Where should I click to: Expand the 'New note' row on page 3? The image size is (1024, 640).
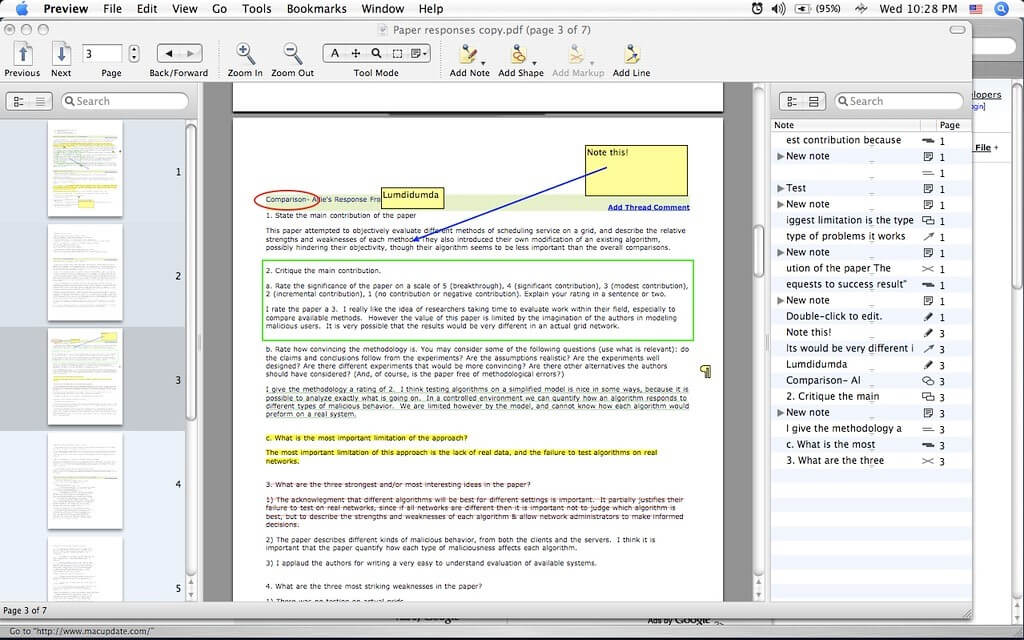780,413
